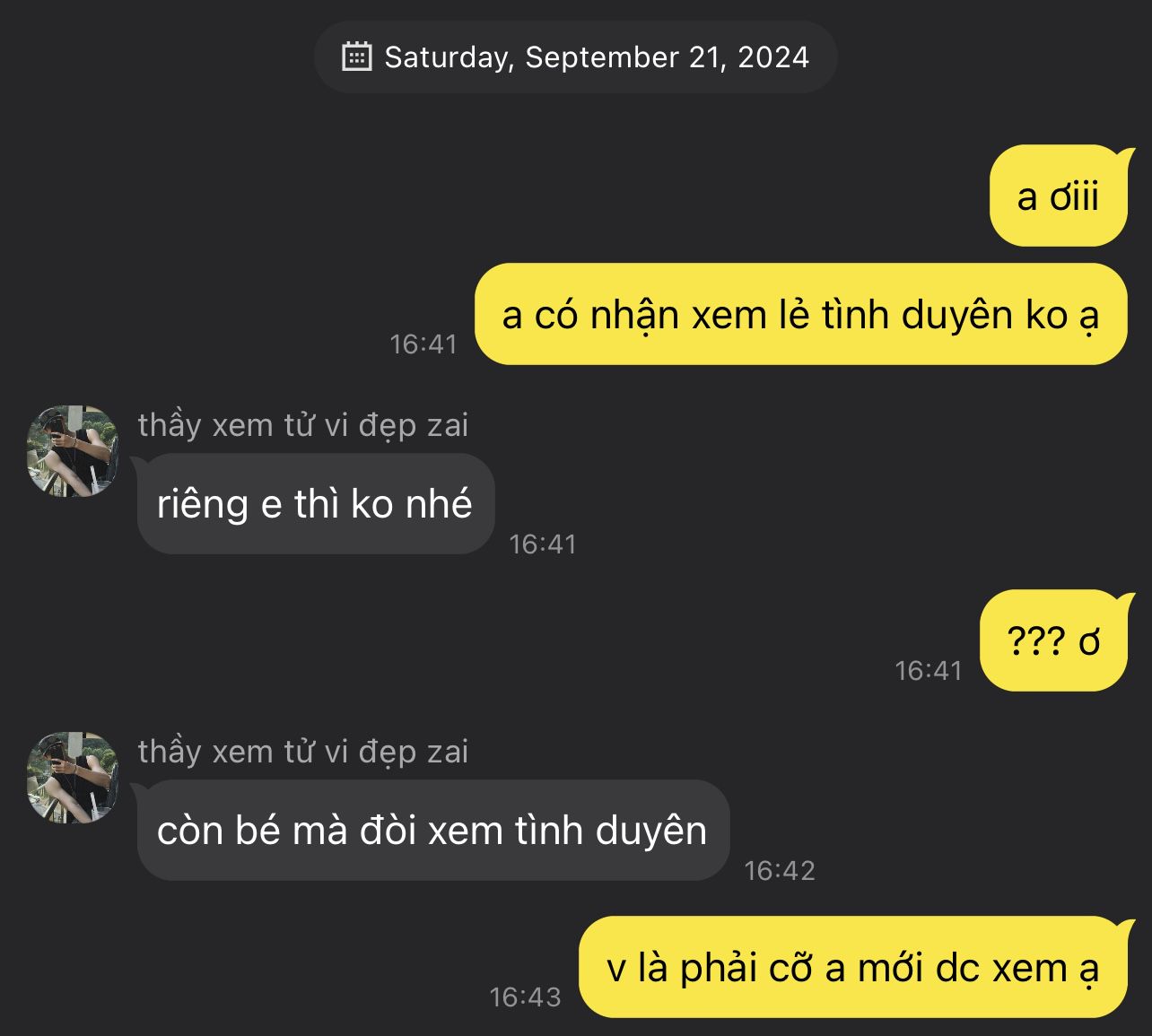Click the timestamp left of "??? ơ"
Image resolution: width=1152 pixels, height=1036 pixels.
coord(928,670)
